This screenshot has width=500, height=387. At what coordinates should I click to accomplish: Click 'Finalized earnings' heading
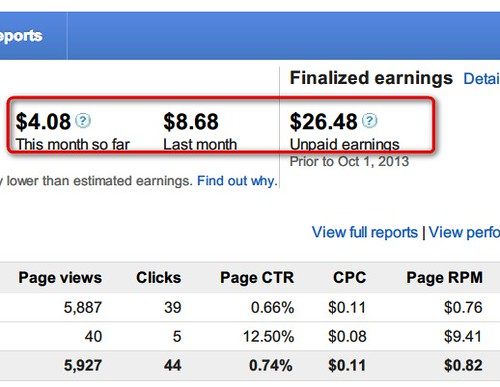click(371, 78)
